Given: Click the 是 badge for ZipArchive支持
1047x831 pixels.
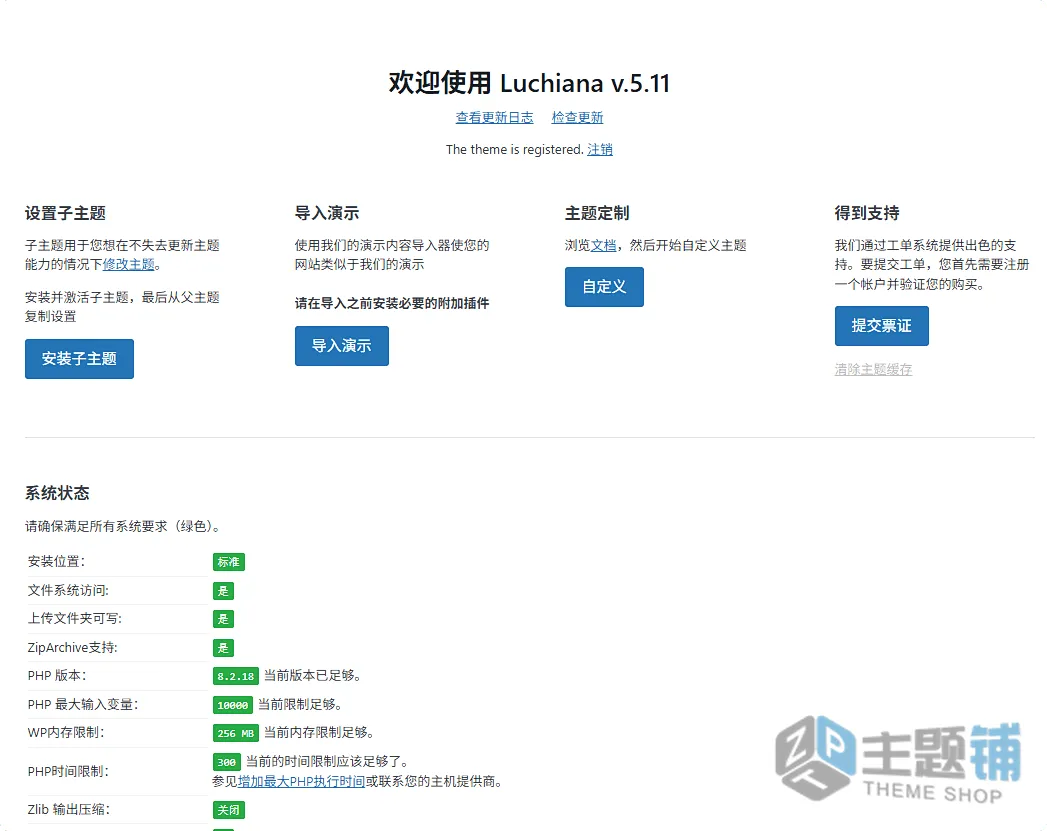Looking at the screenshot, I should click(x=223, y=647).
